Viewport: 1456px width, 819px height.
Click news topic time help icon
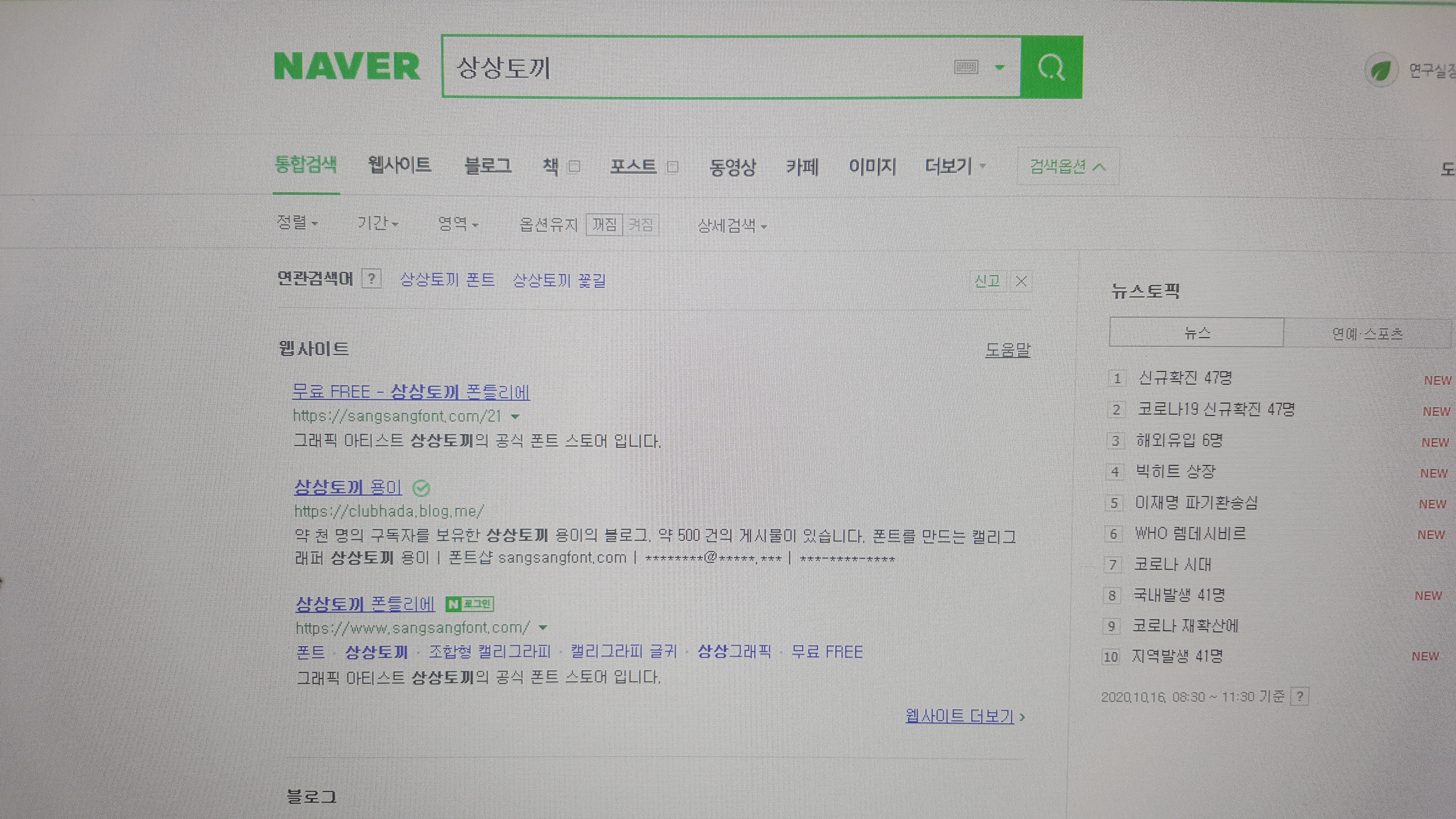(x=1300, y=696)
